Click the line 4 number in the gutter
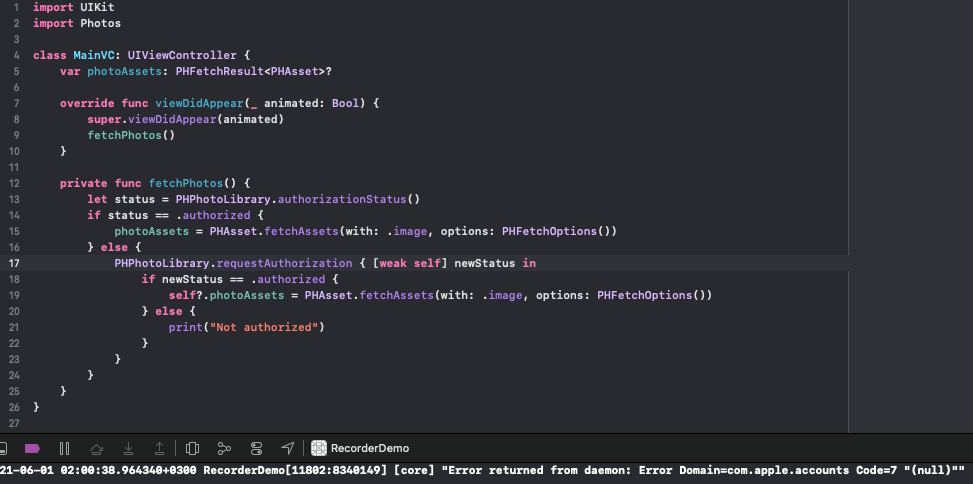This screenshot has height=484, width=973. coord(17,55)
